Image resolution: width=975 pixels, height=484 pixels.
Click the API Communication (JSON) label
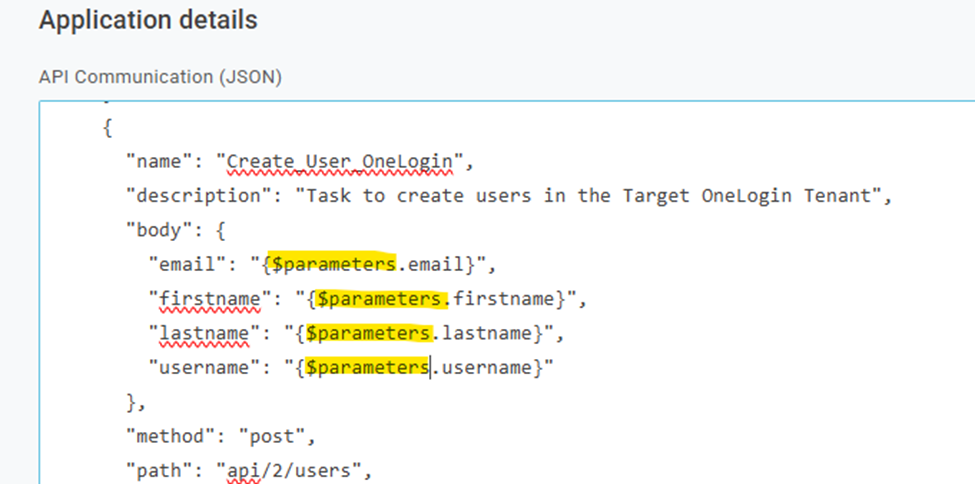pyautogui.click(x=159, y=77)
